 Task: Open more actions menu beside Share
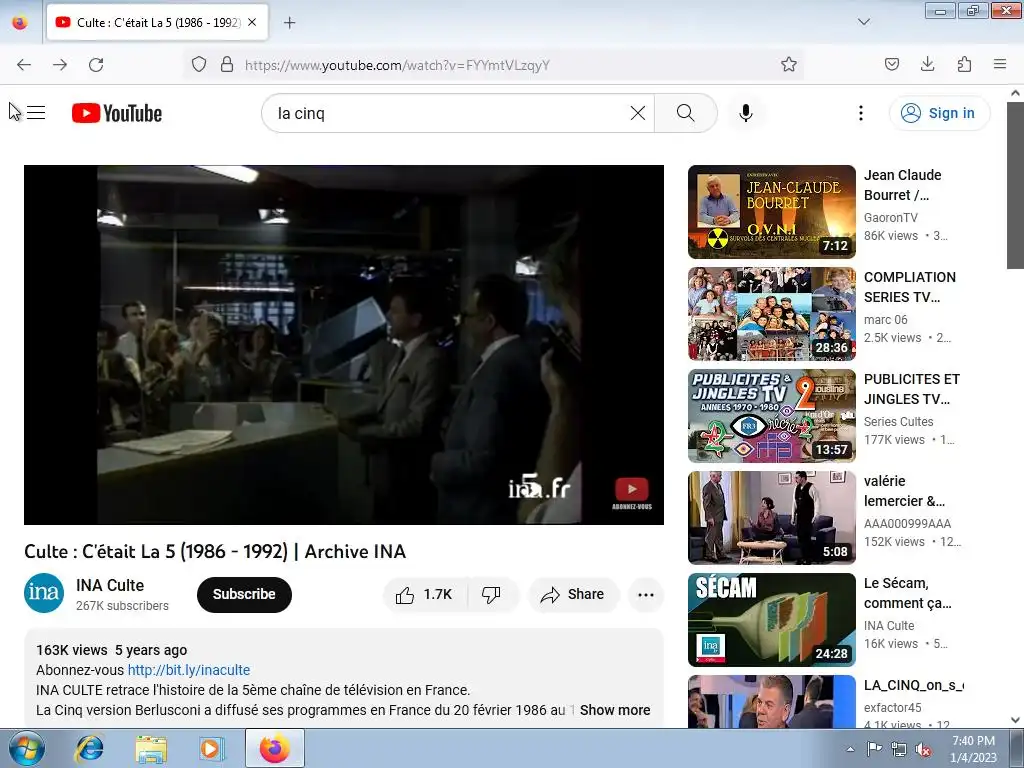646,594
